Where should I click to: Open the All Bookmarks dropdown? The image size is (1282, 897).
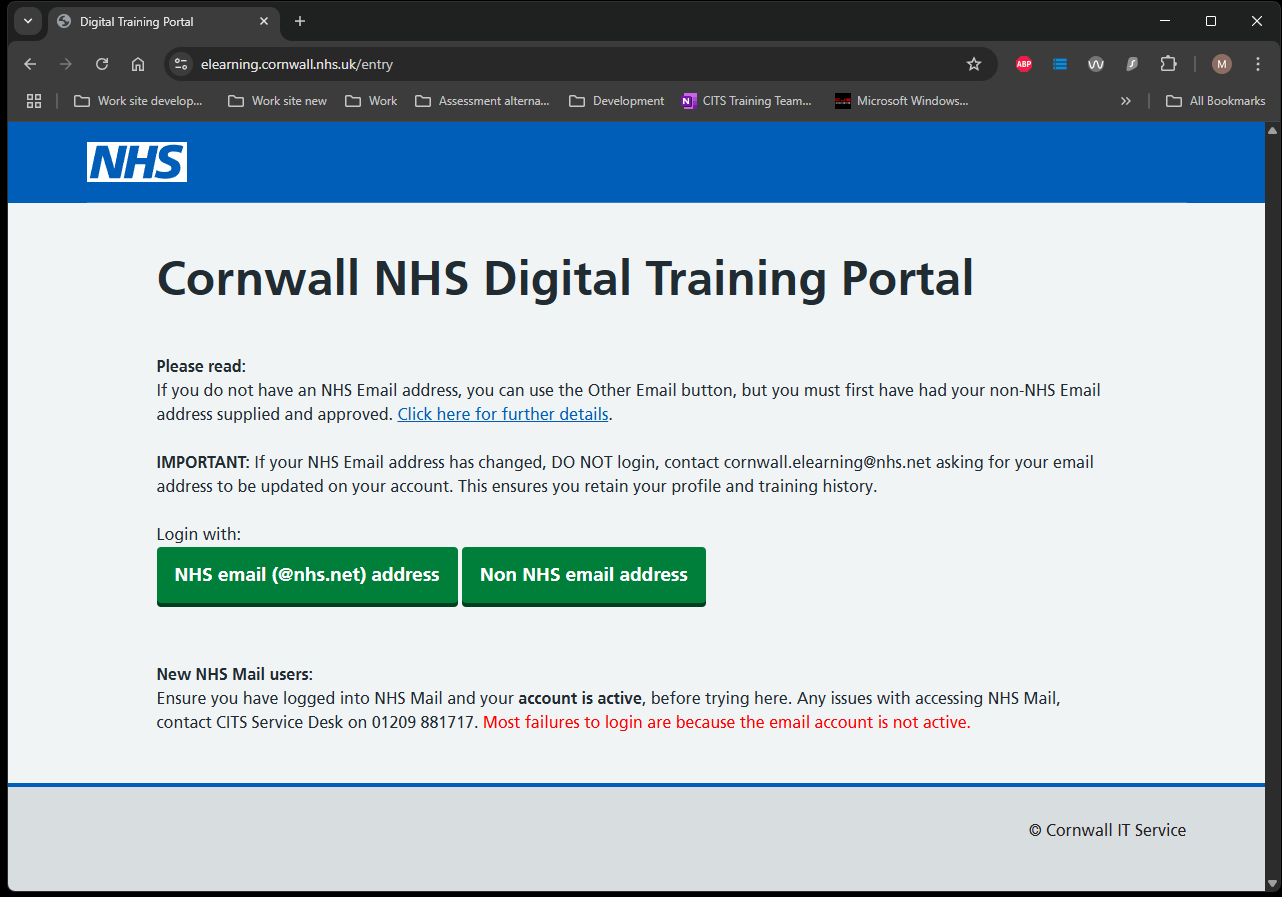pyautogui.click(x=1215, y=100)
